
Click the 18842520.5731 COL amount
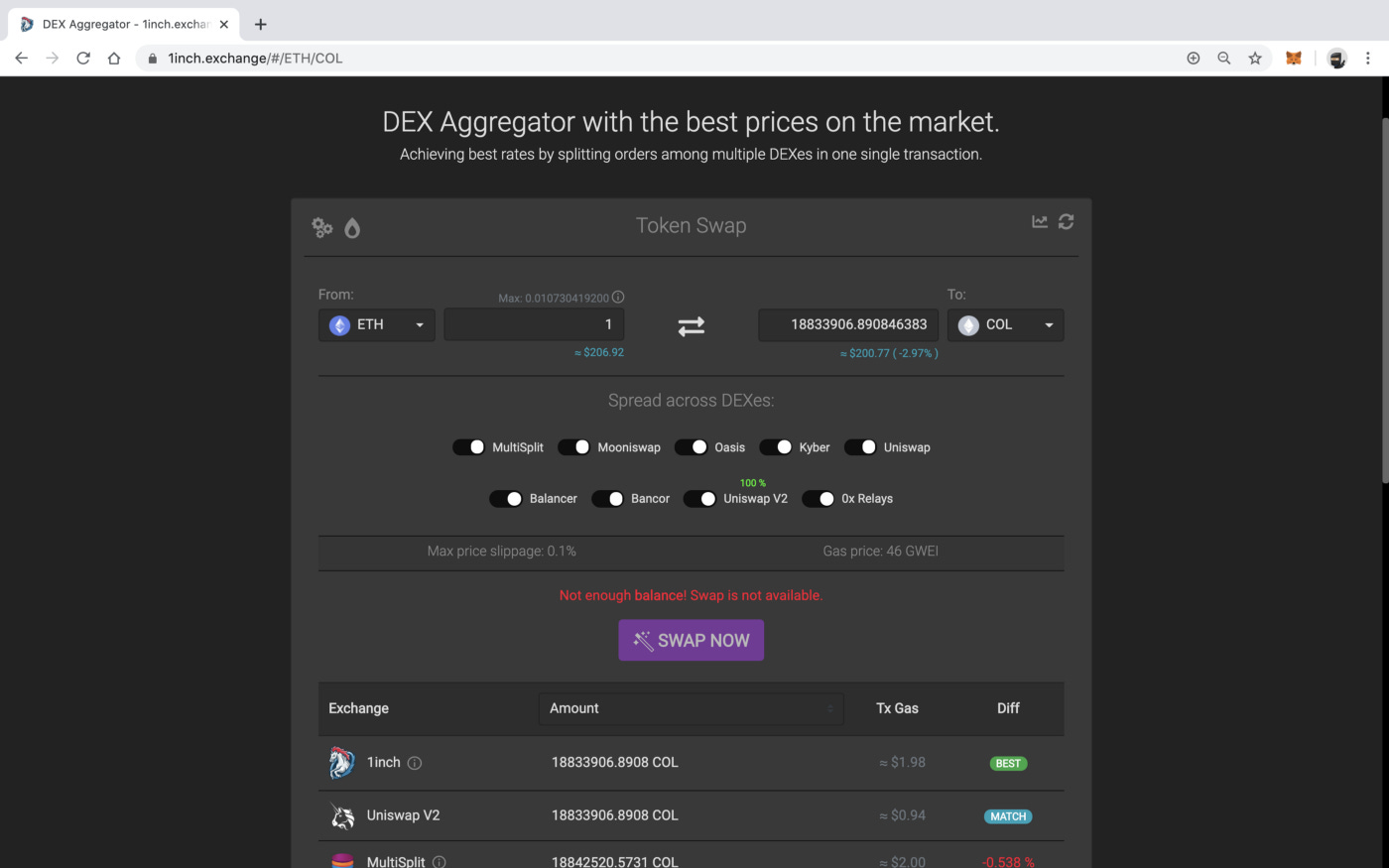point(615,862)
